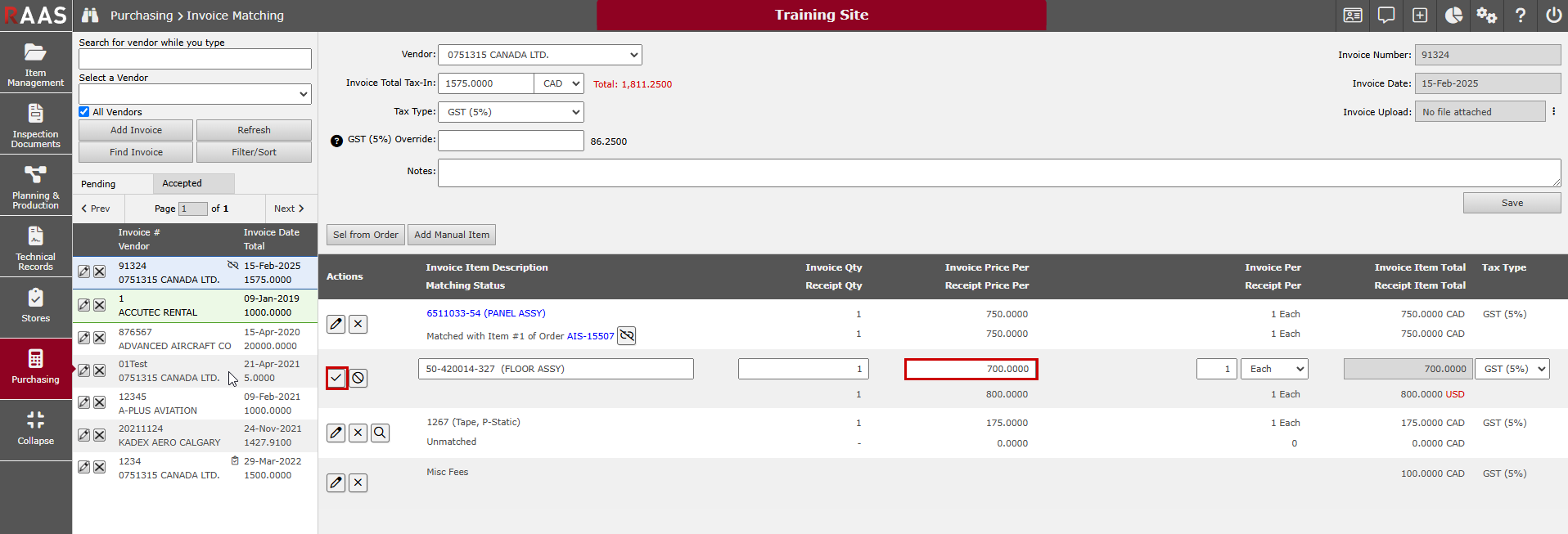This screenshot has height=534, width=1568.
Task: Expand the Vendor dropdown
Action: click(x=539, y=55)
